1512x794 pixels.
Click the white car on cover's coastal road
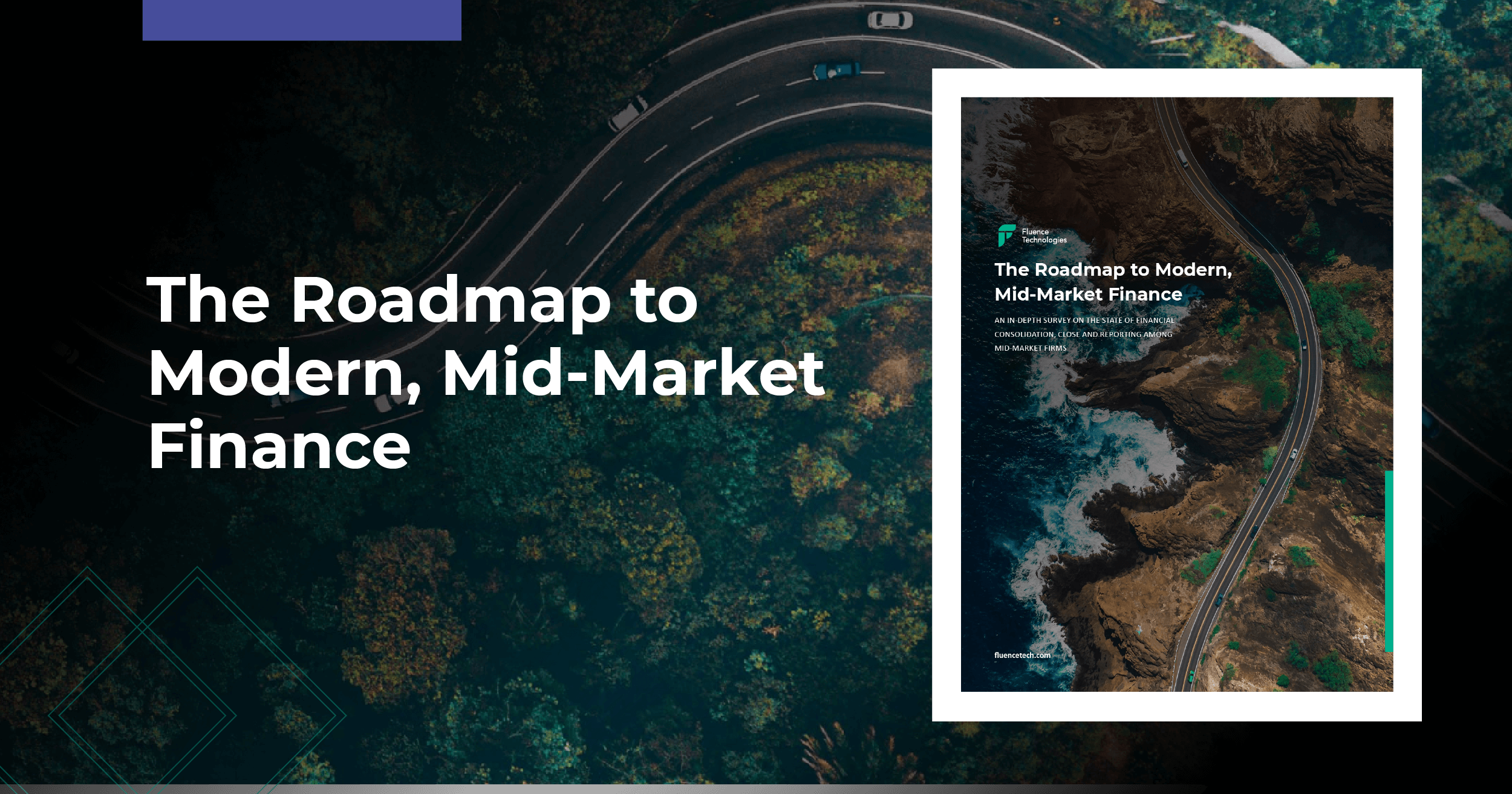pyautogui.click(x=1294, y=454)
